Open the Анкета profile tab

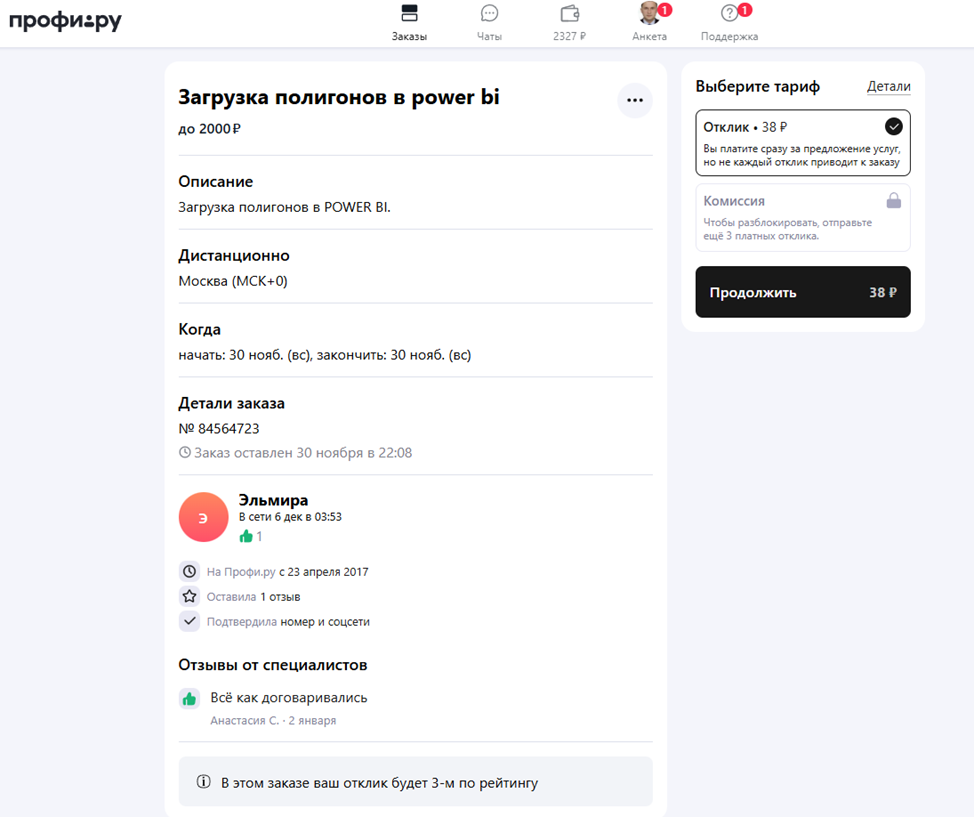(650, 23)
